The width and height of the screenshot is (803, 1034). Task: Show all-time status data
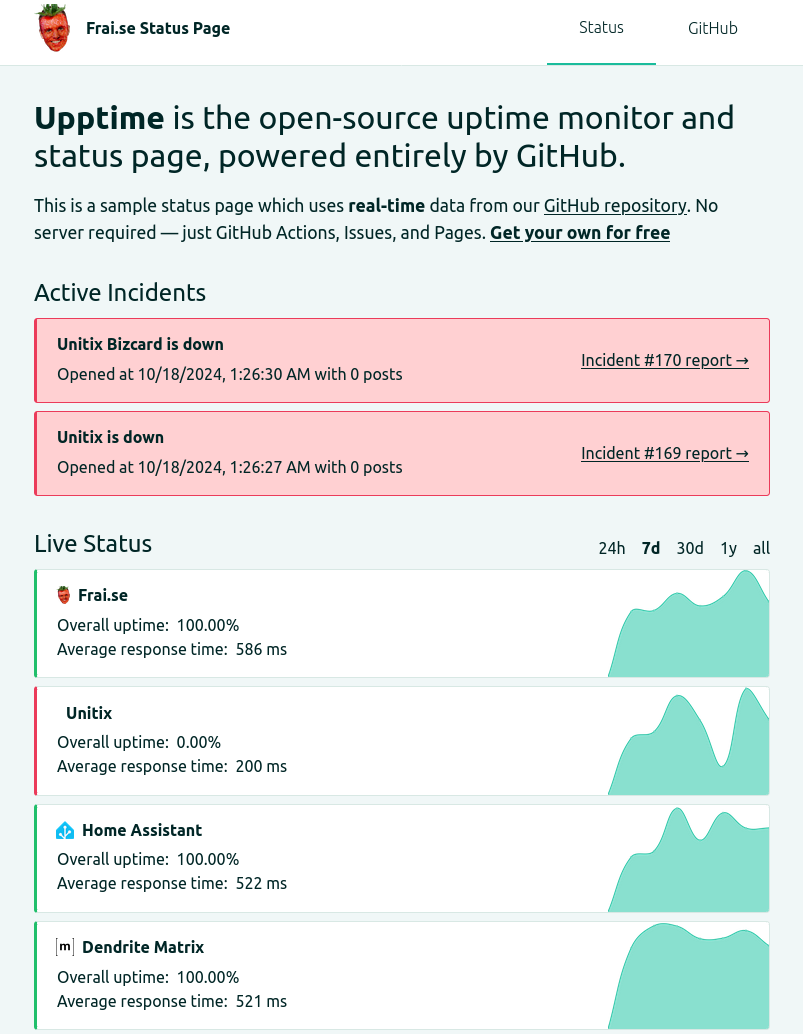pyautogui.click(x=761, y=548)
